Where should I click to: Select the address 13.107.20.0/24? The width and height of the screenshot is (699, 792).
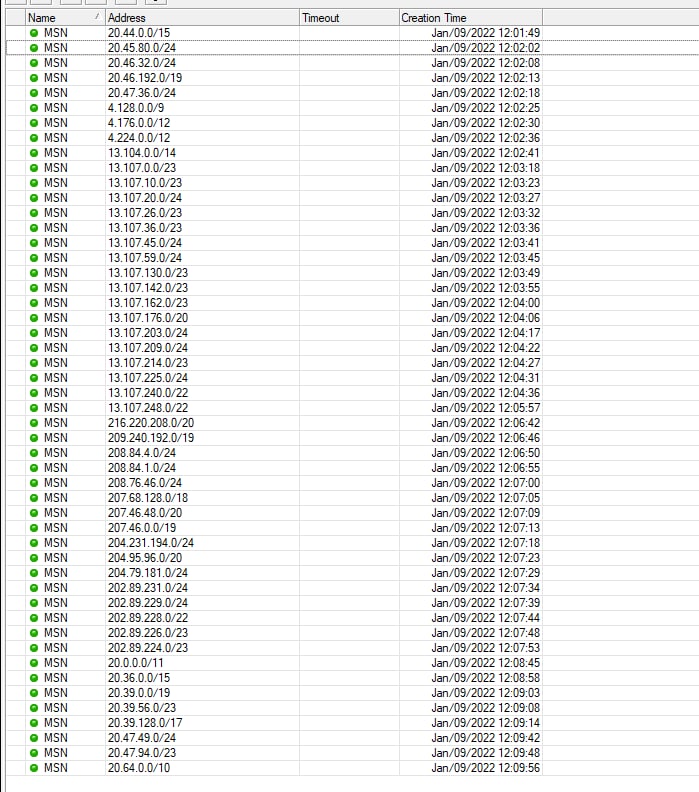click(145, 198)
